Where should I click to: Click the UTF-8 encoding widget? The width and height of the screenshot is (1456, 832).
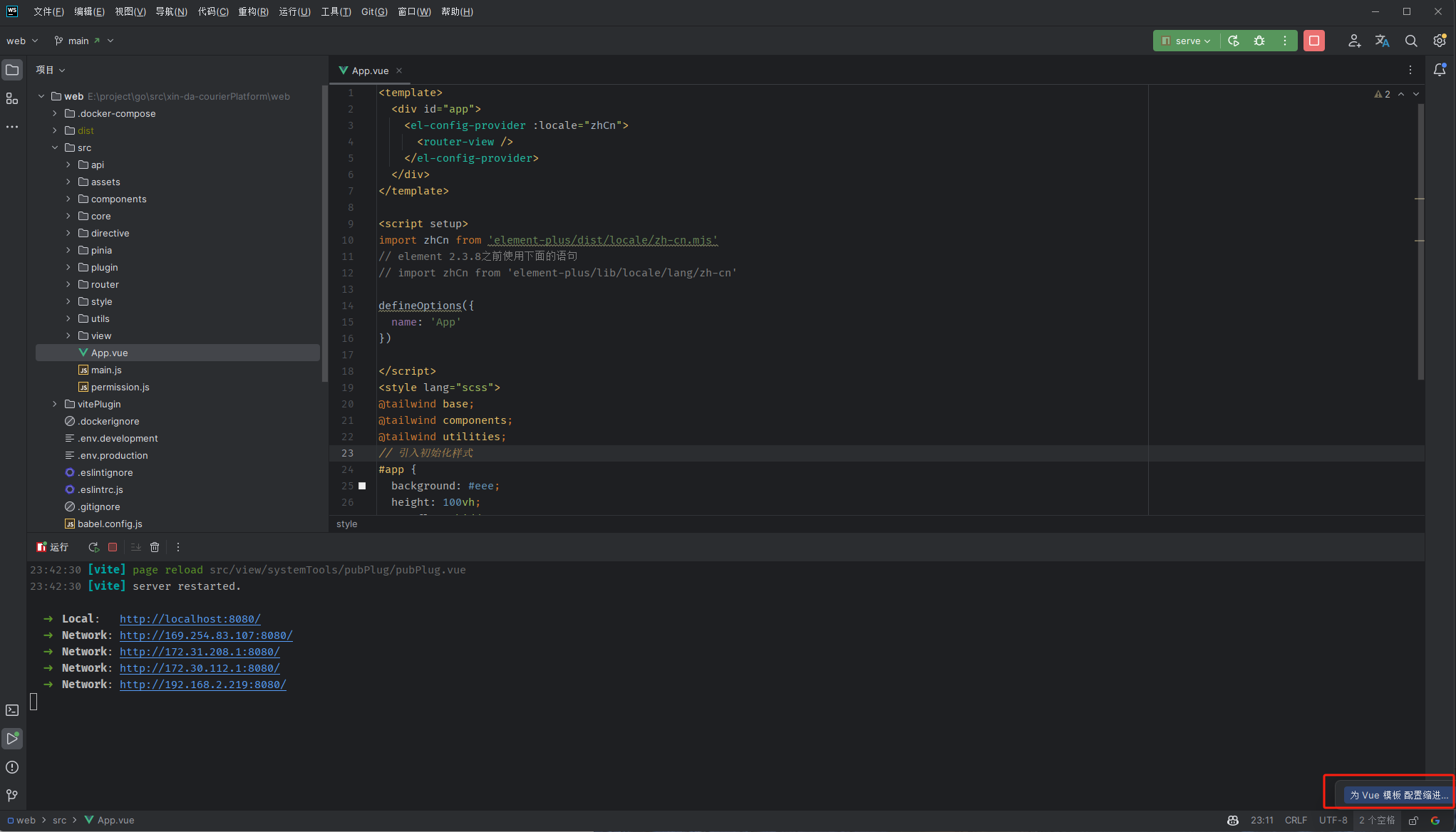point(1333,821)
